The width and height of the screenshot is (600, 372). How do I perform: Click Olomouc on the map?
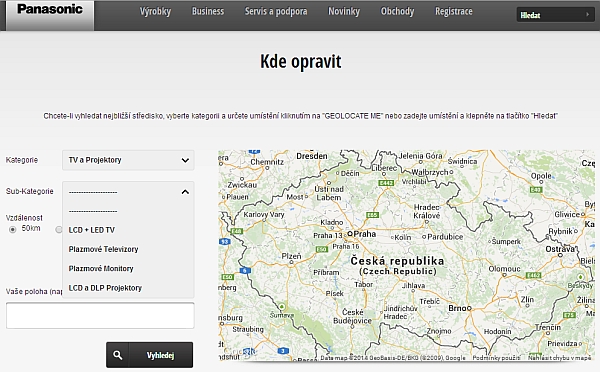[504, 269]
